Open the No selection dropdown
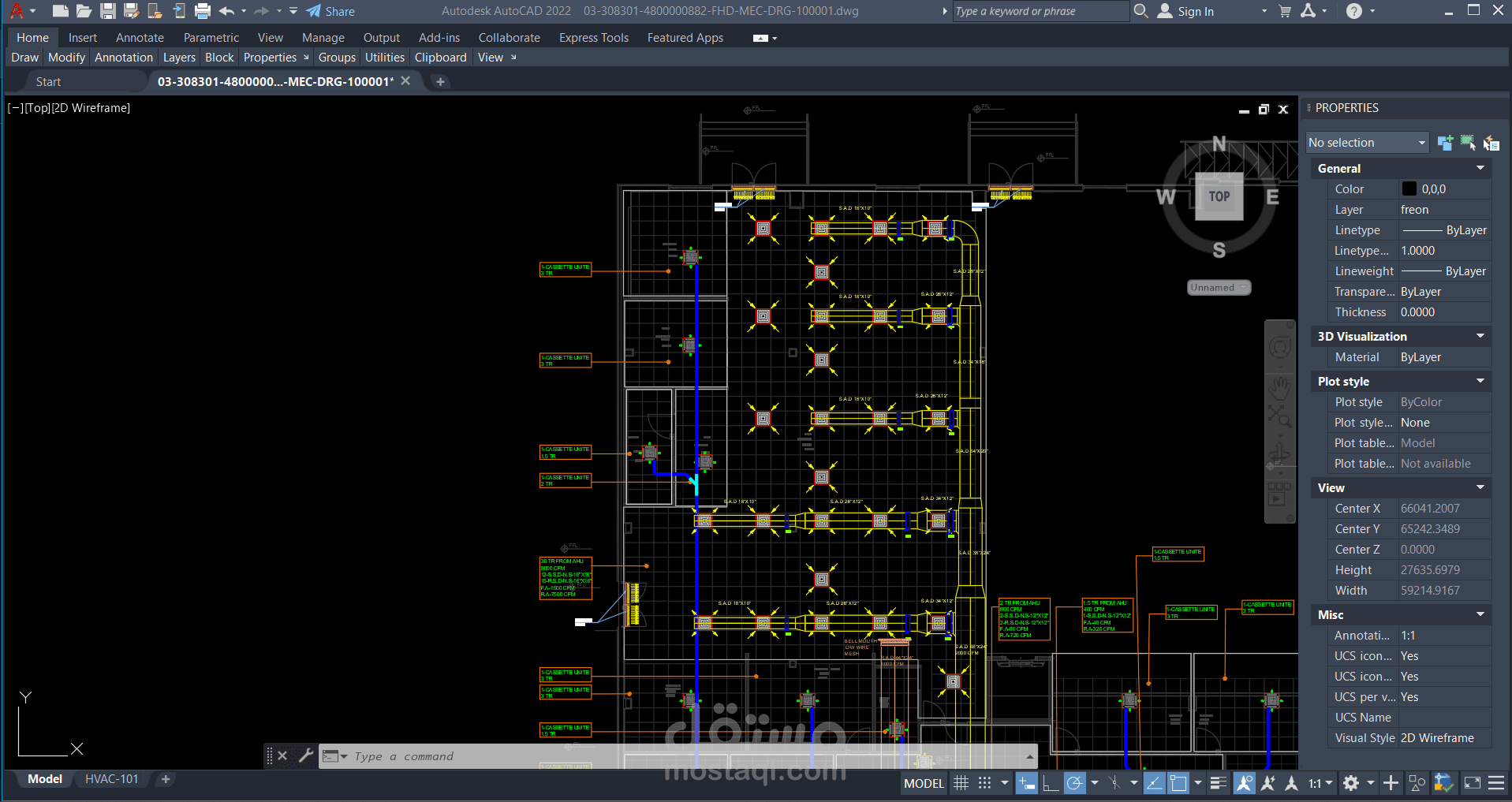 coord(1367,143)
